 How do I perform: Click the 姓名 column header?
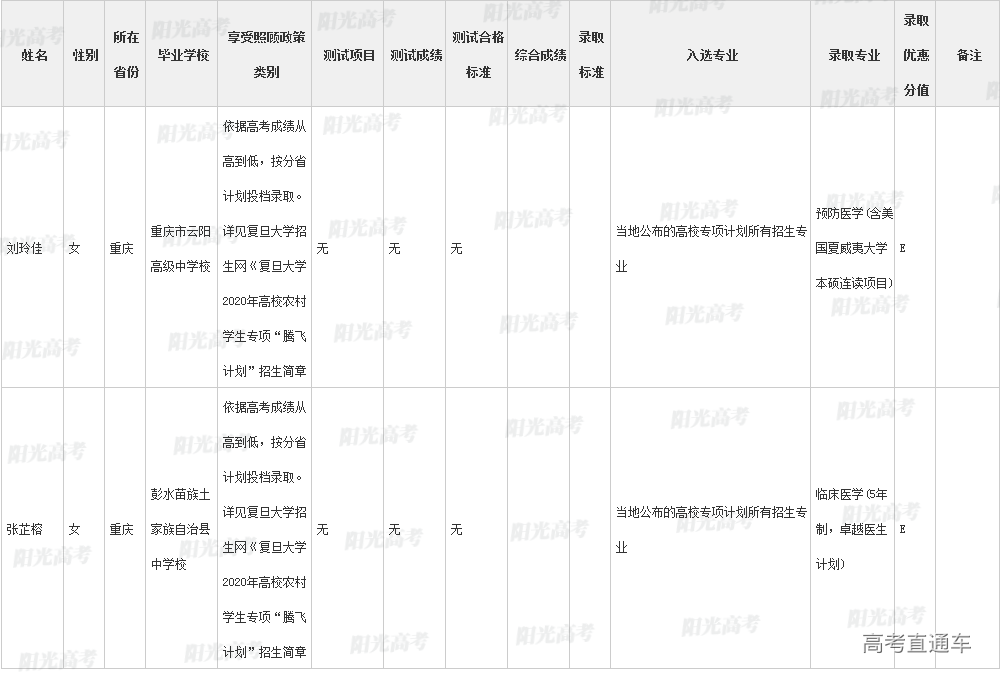[x=34, y=55]
